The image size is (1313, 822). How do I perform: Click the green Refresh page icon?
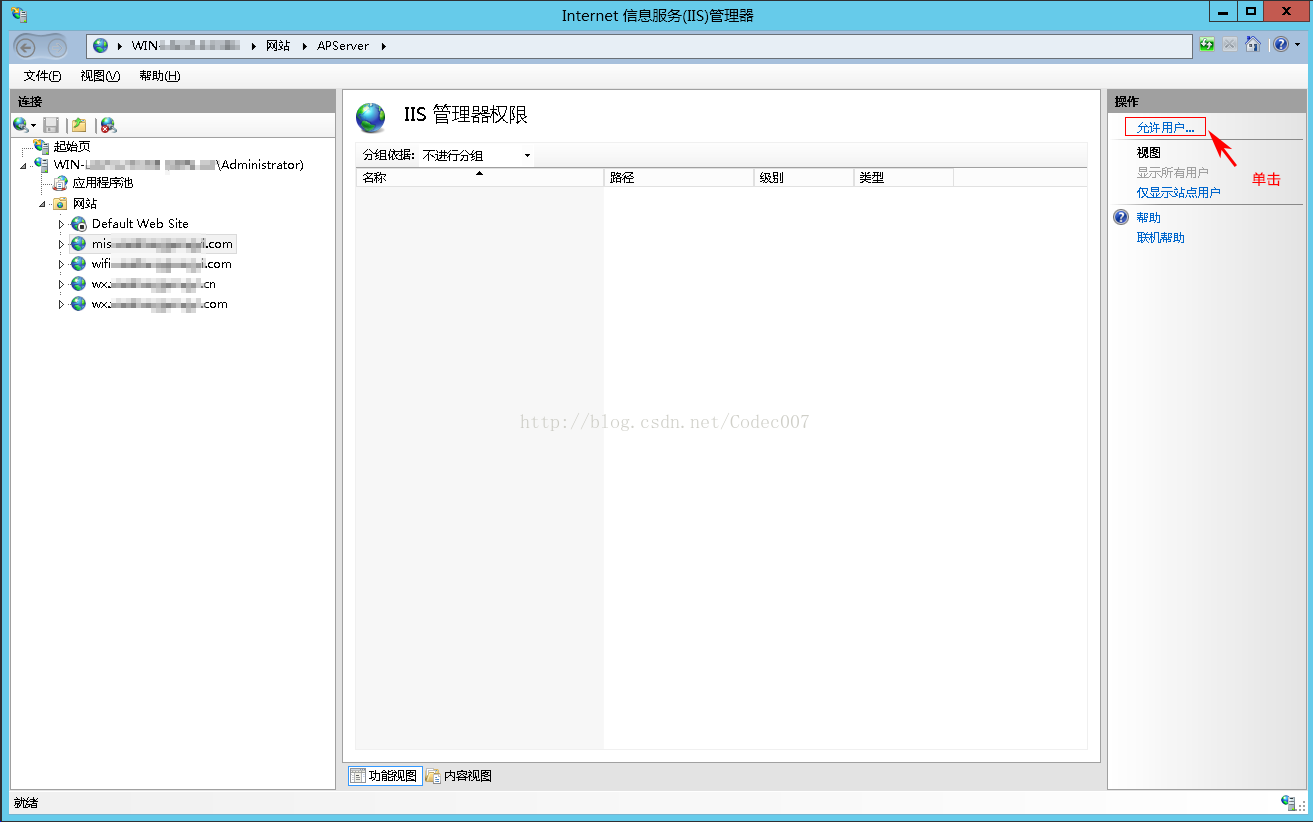click(1207, 45)
